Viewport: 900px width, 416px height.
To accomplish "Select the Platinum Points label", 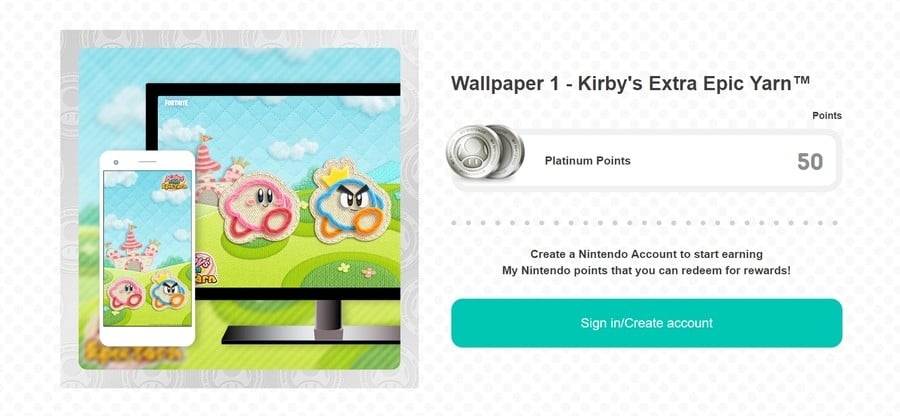I will (x=587, y=161).
